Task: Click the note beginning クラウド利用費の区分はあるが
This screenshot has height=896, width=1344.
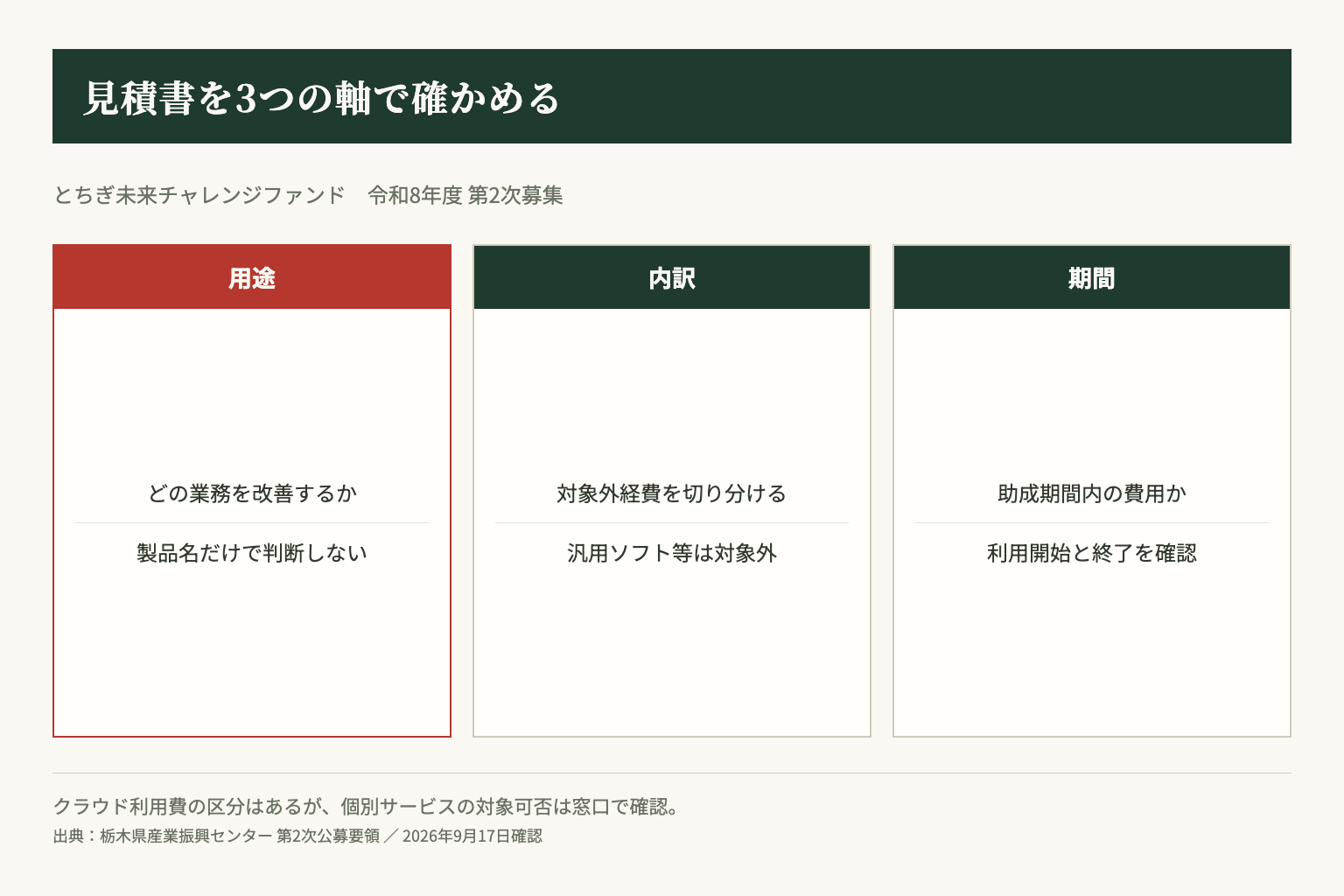Action: pos(367,806)
